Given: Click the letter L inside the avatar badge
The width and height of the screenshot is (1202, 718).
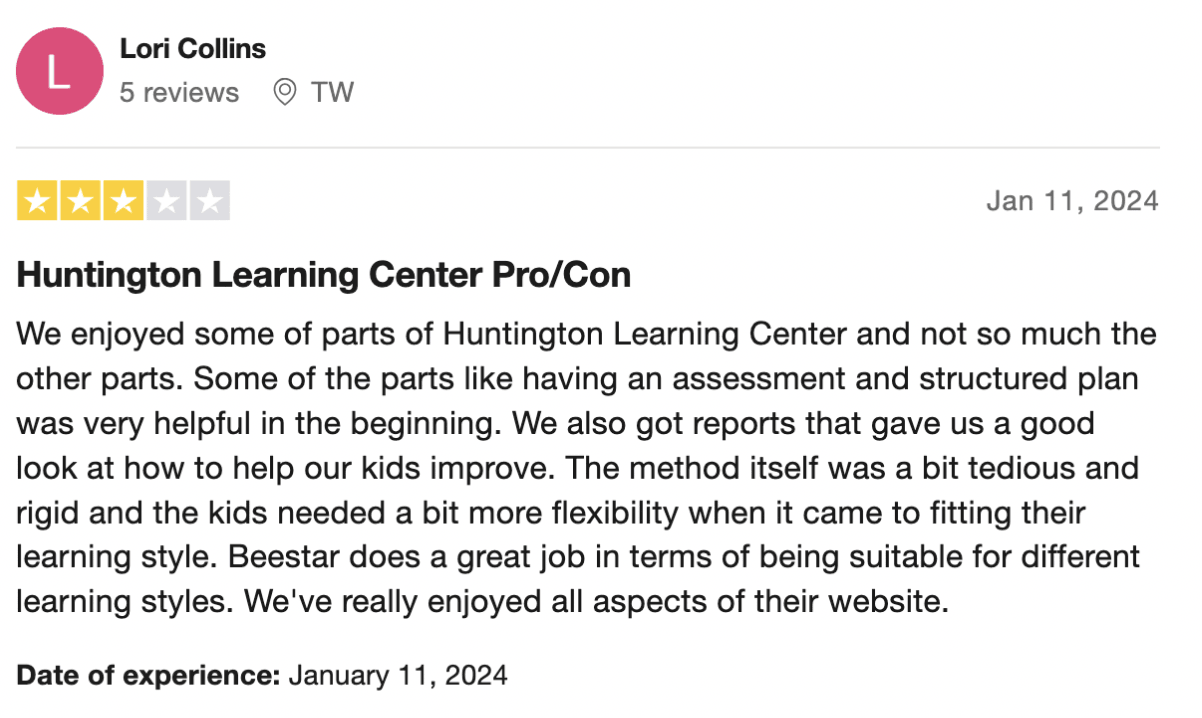Looking at the screenshot, I should (59, 70).
